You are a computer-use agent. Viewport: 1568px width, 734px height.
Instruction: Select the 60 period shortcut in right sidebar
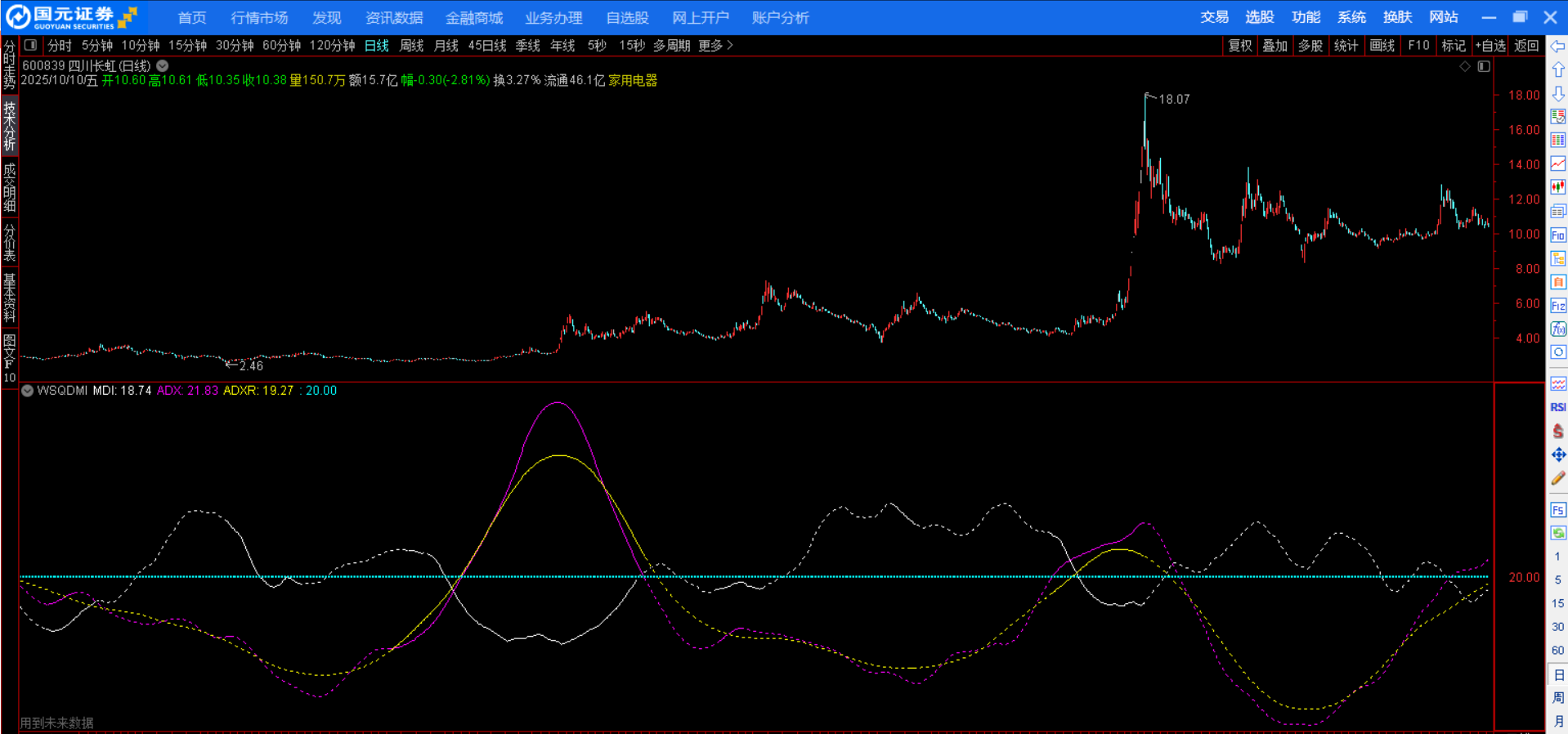[x=1557, y=651]
